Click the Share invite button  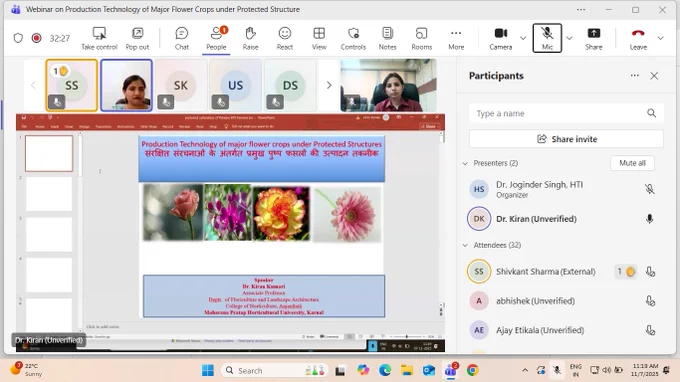566,139
